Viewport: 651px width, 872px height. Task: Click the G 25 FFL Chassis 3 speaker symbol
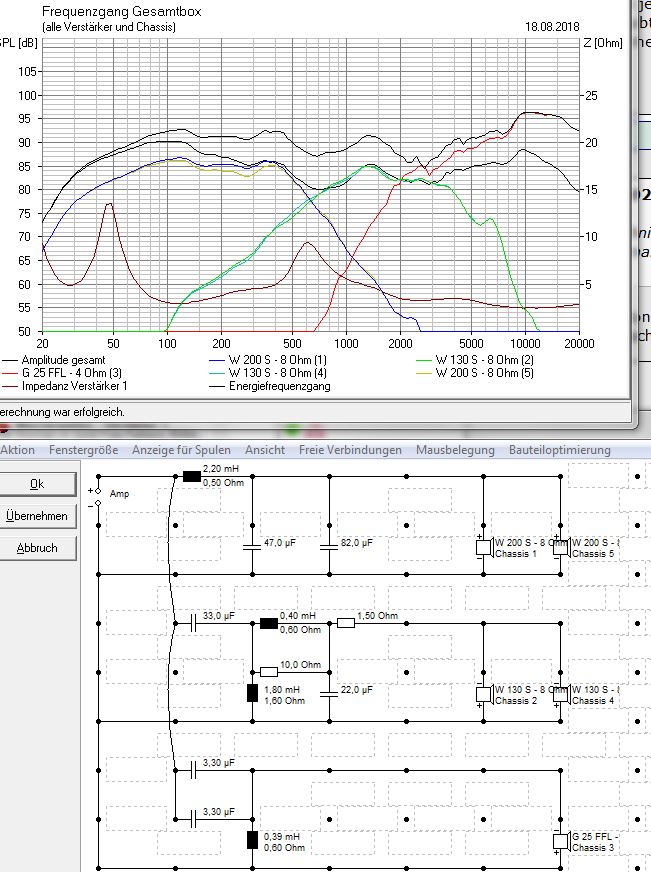(561, 841)
